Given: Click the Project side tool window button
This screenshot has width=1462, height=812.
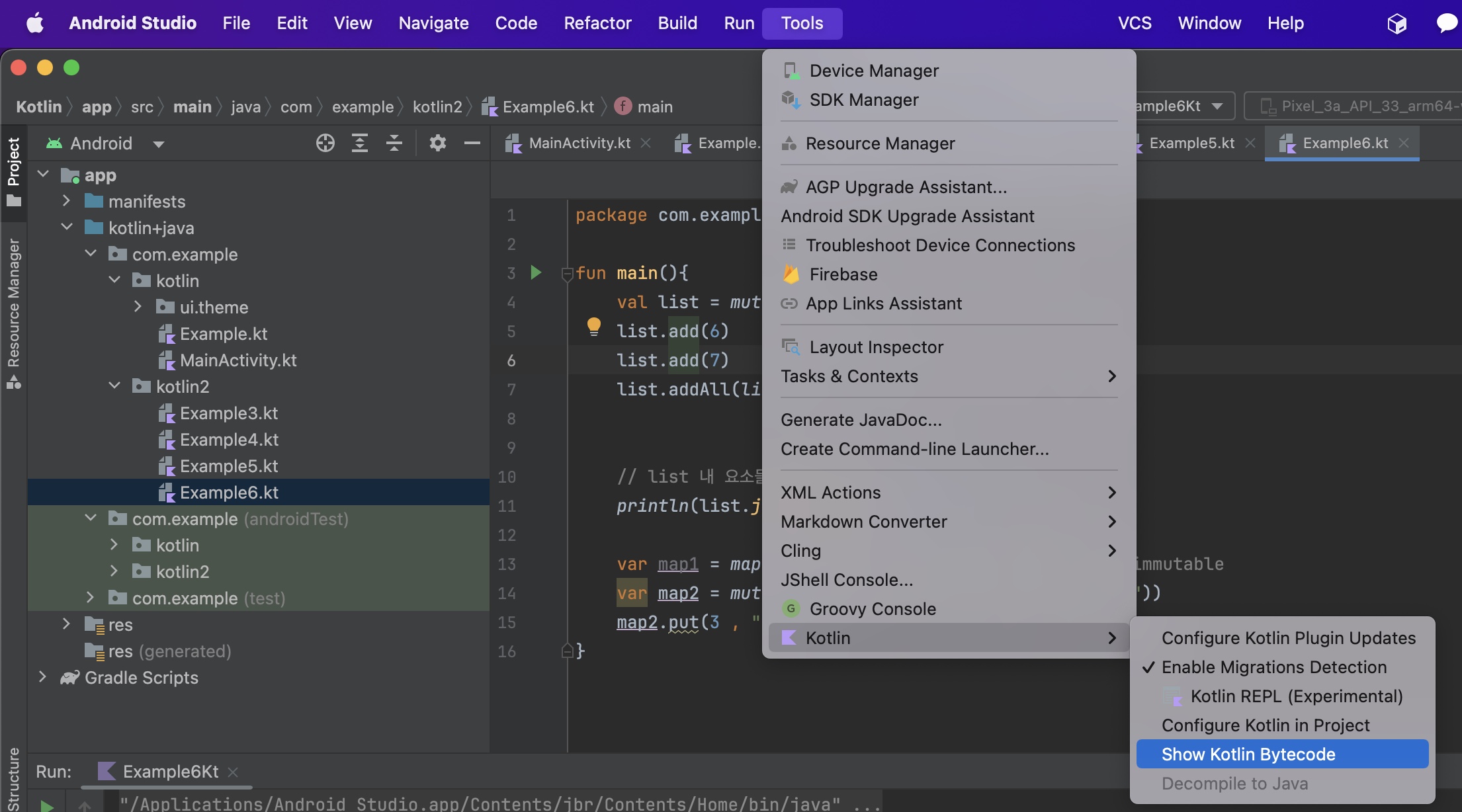Looking at the screenshot, I should tap(14, 172).
